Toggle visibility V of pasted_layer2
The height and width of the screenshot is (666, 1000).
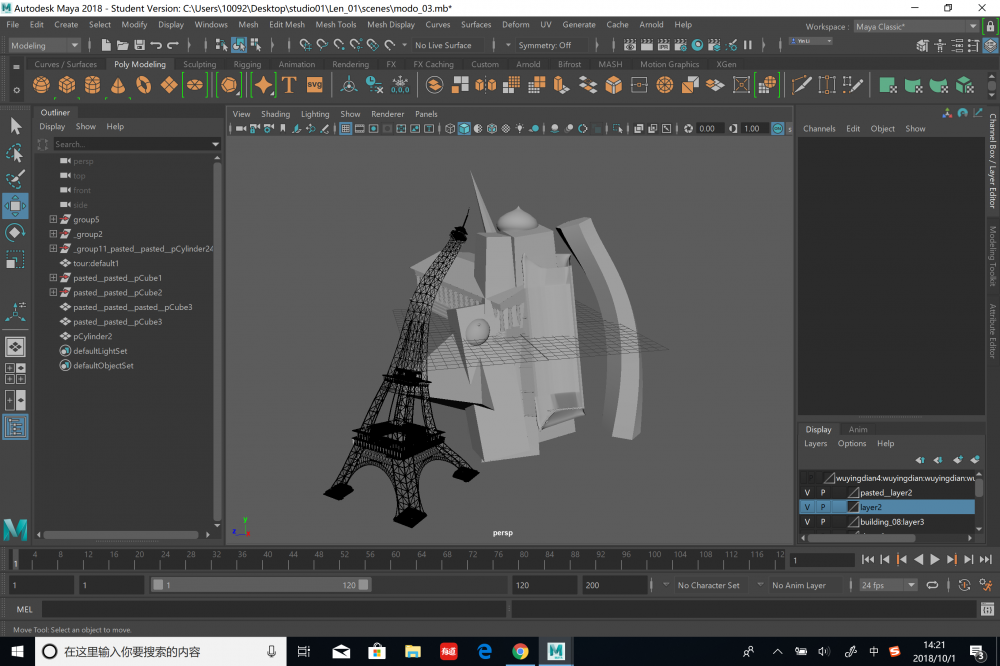807,492
